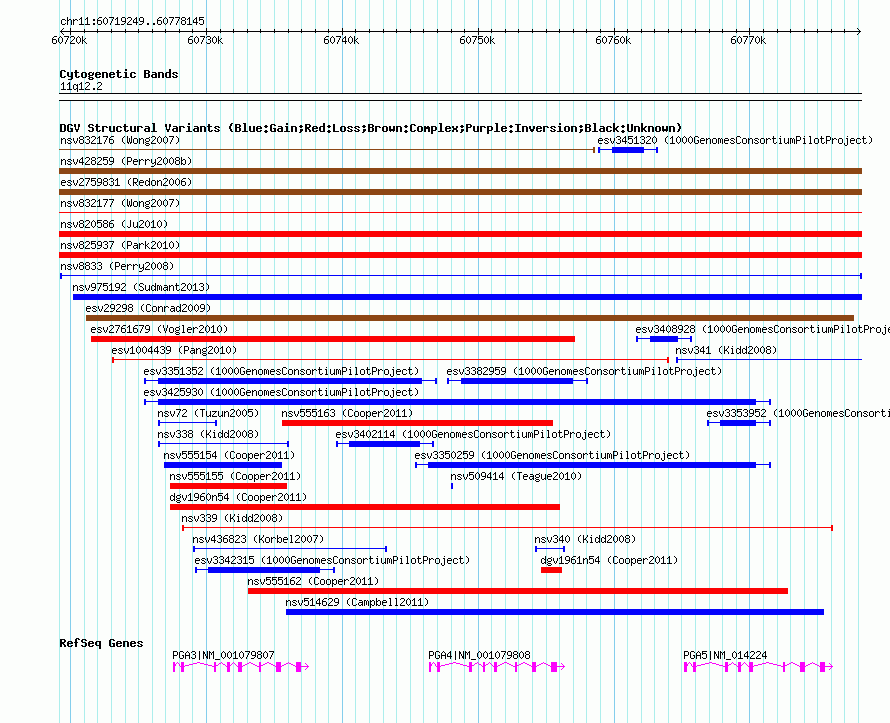Click the nsv72 (Tuzun2005) label
Image resolution: width=890 pixels, height=723 pixels.
pyautogui.click(x=208, y=413)
